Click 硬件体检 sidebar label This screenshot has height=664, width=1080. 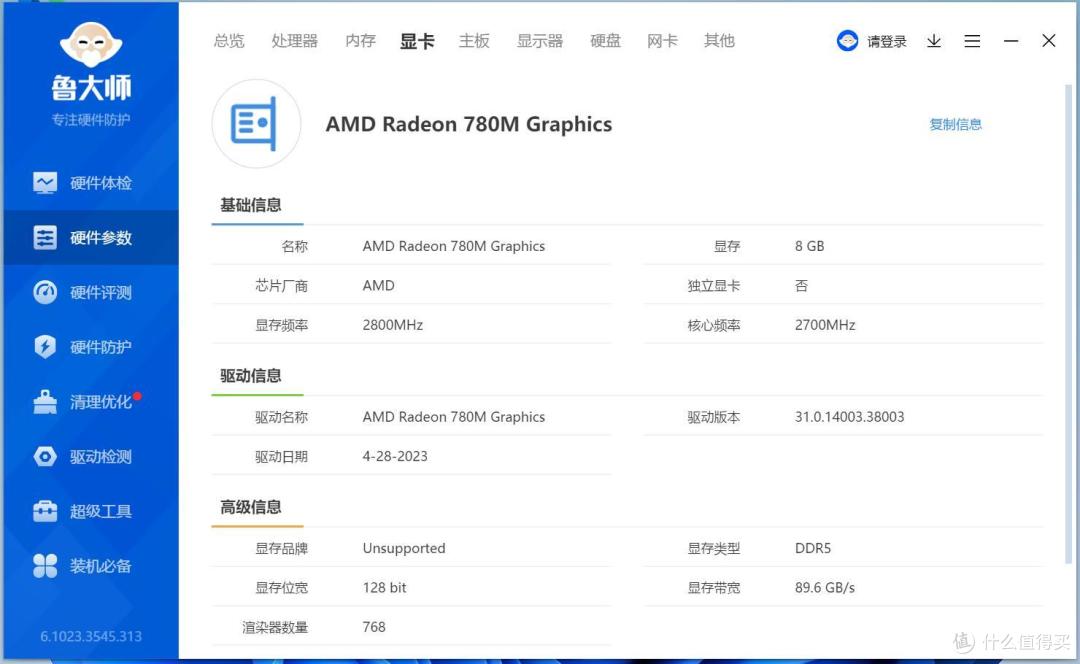[x=101, y=183]
